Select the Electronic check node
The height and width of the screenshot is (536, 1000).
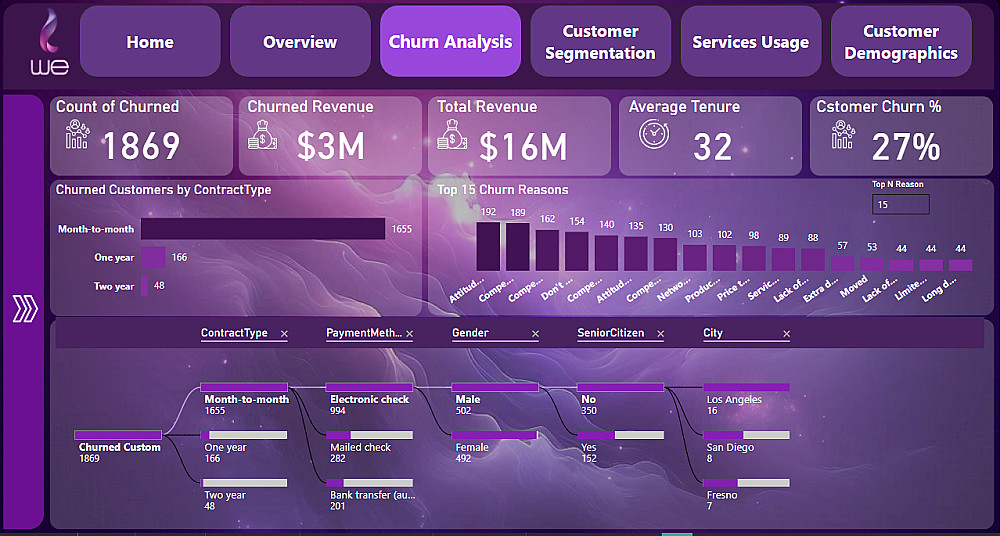coord(369,387)
